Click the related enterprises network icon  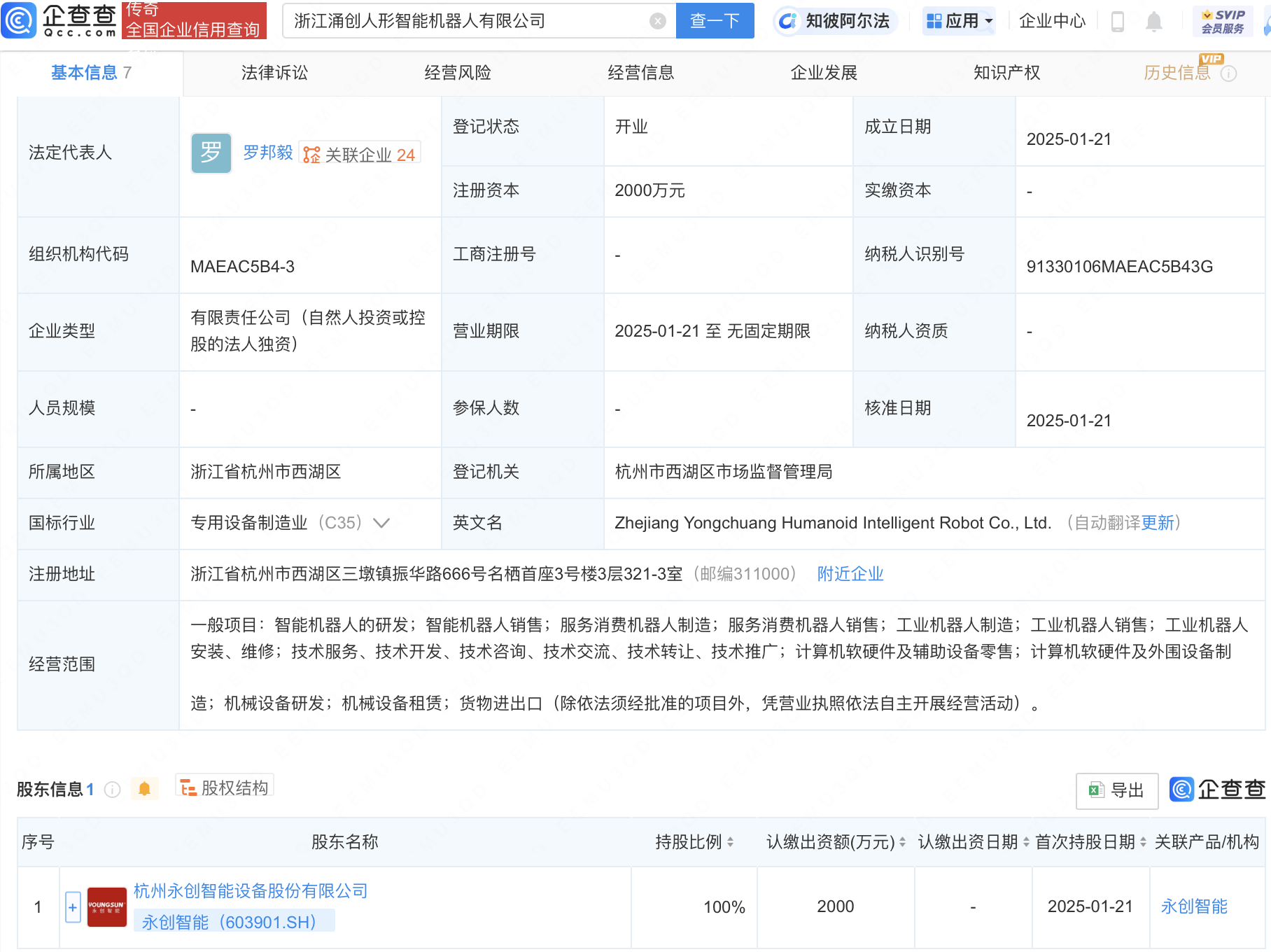coord(311,155)
